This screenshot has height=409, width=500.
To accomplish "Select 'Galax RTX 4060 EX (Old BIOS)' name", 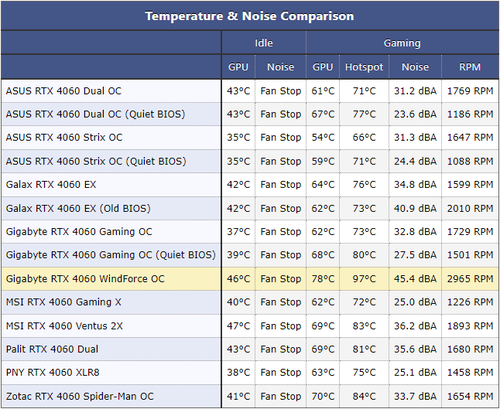I will tap(78, 208).
